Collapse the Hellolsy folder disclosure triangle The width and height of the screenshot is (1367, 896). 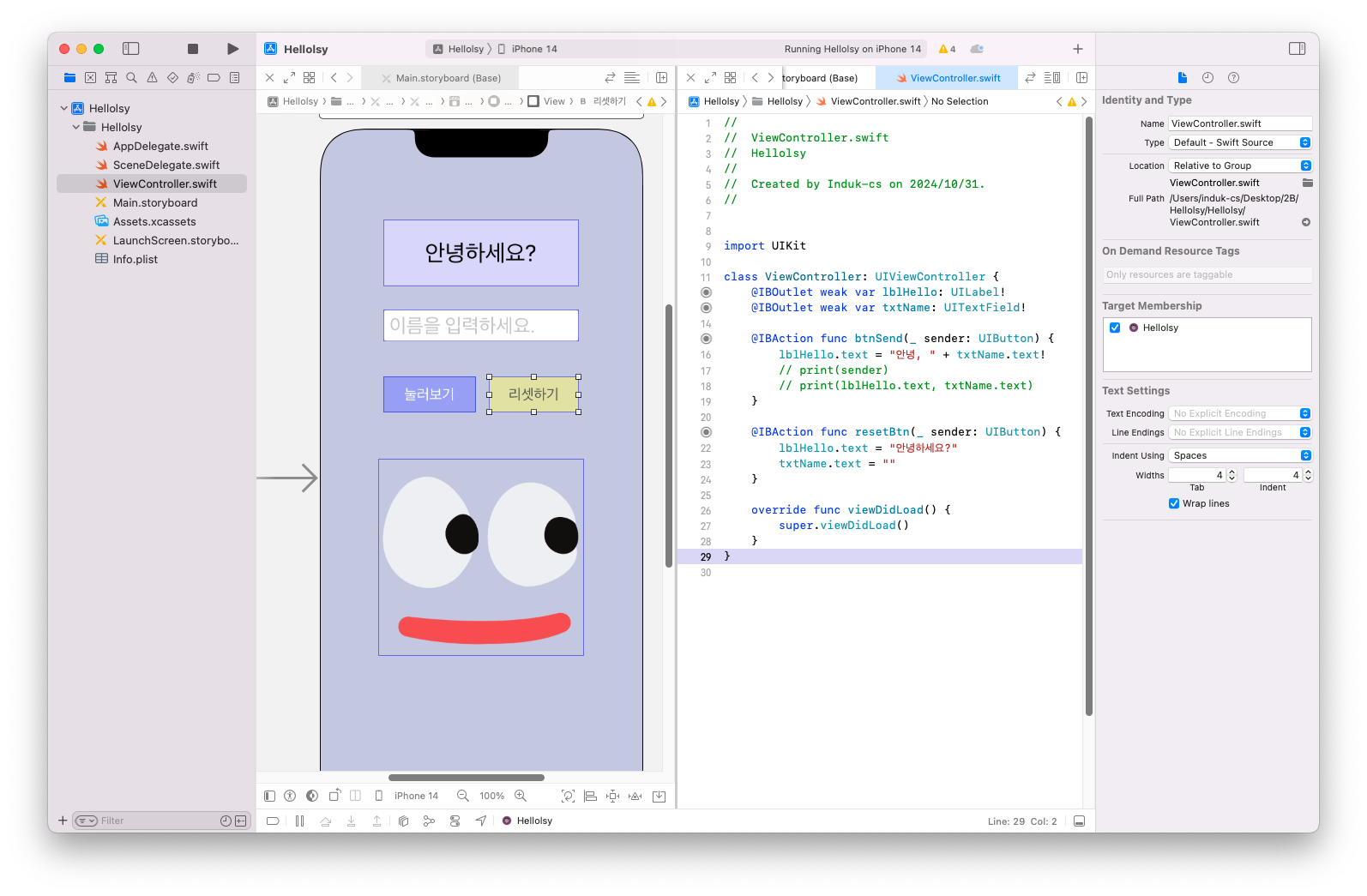(x=76, y=127)
